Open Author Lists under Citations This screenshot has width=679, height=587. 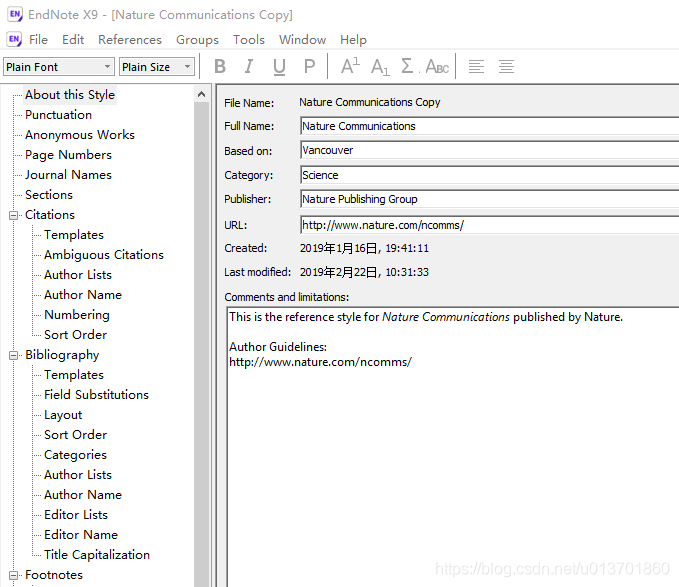(78, 274)
